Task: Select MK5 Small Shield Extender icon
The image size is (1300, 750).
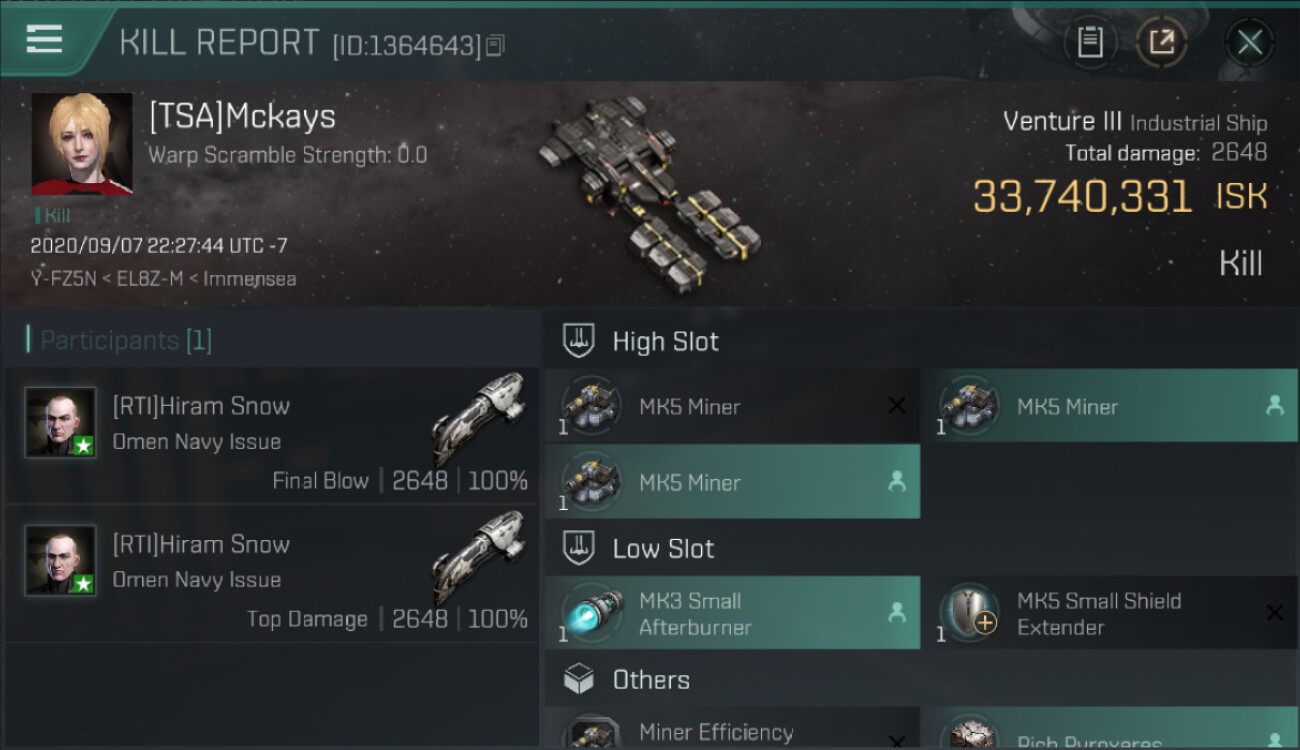Action: [x=969, y=613]
